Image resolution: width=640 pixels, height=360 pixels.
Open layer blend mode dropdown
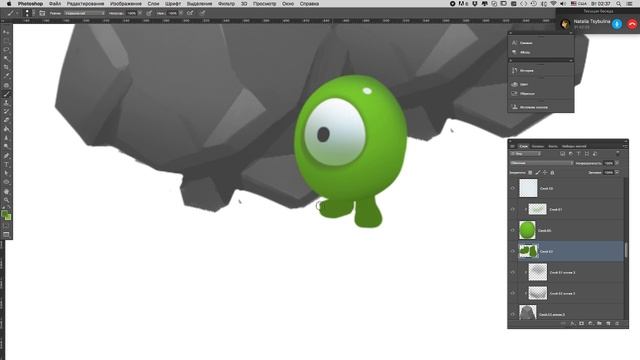[x=542, y=163]
